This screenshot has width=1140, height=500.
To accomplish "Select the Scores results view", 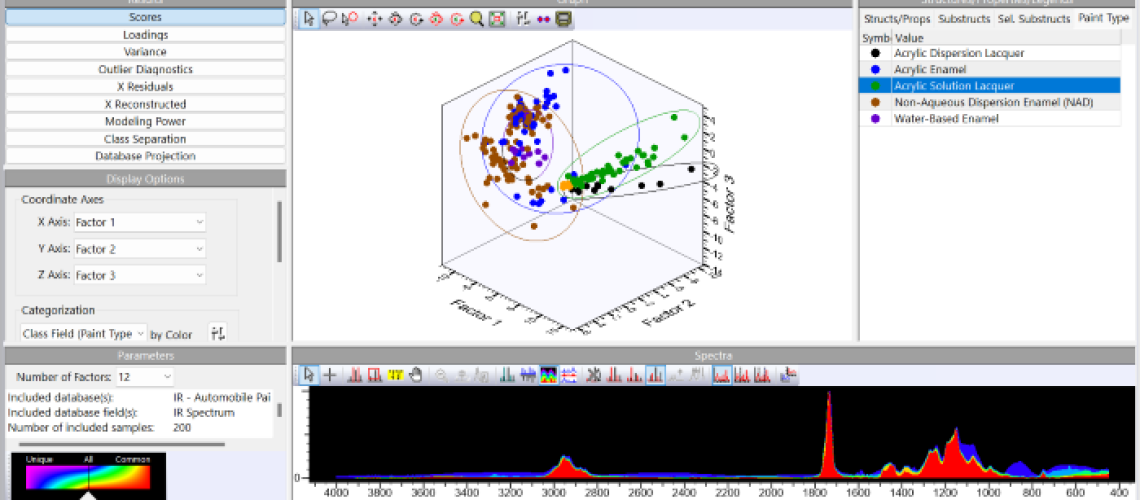I will pos(145,17).
